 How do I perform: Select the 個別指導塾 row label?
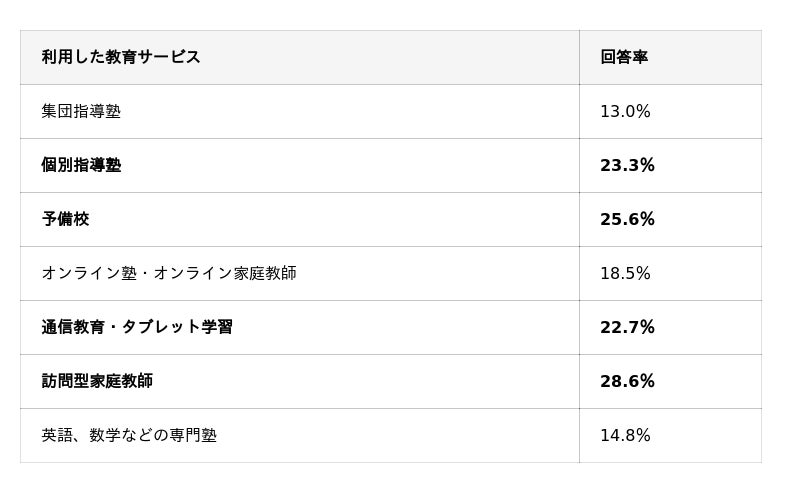point(81,165)
